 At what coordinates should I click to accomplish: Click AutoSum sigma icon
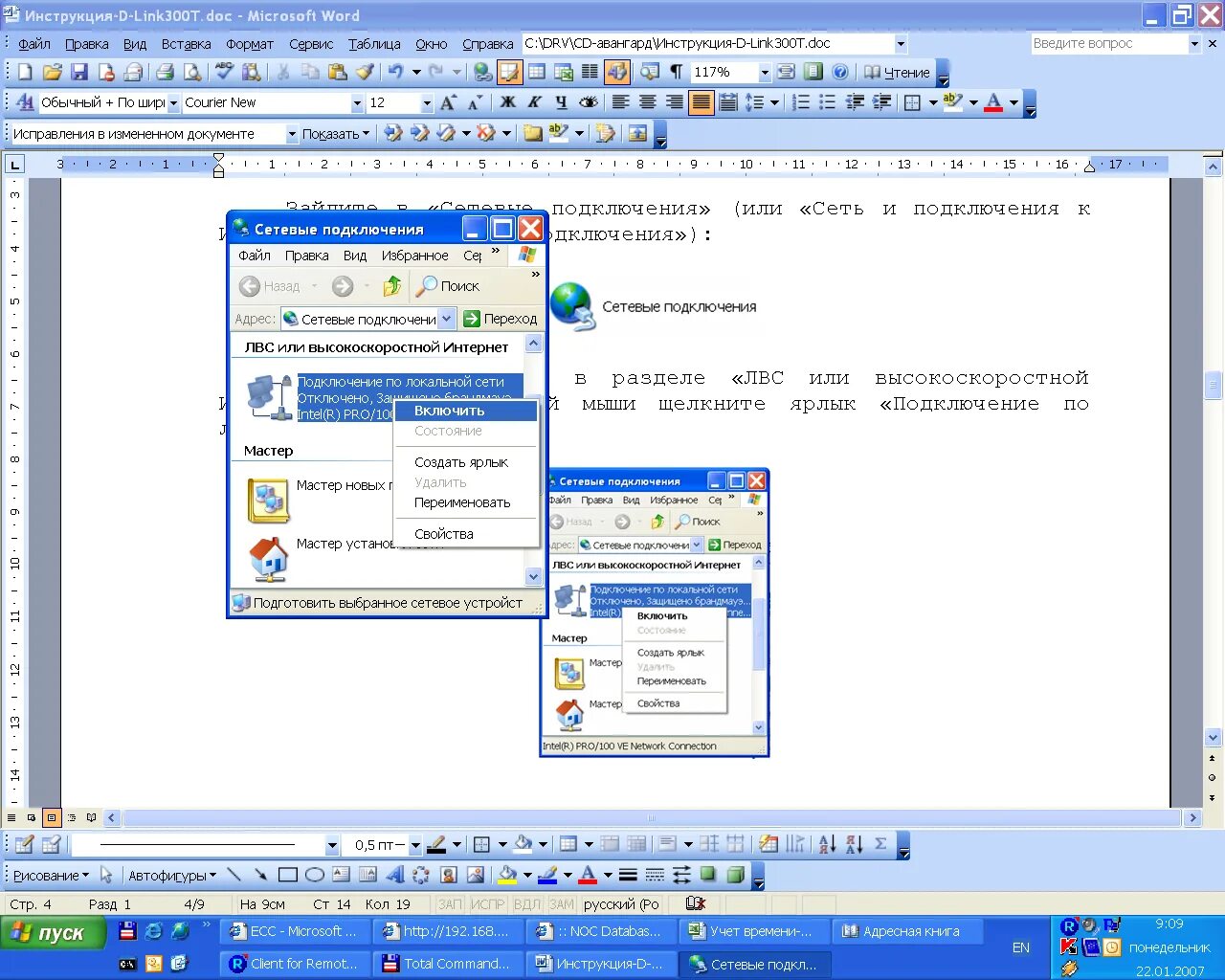pos(880,844)
